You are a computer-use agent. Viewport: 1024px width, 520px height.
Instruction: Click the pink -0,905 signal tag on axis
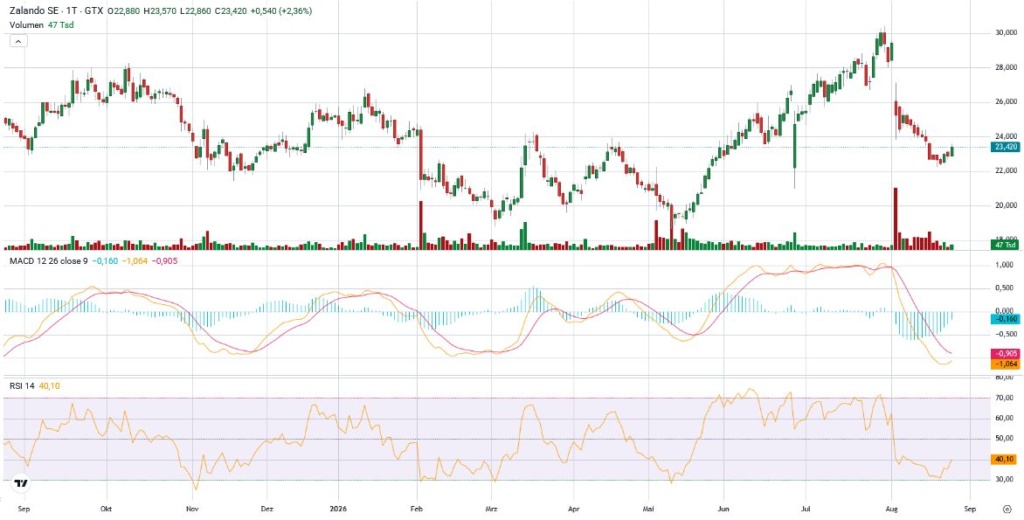point(1005,353)
